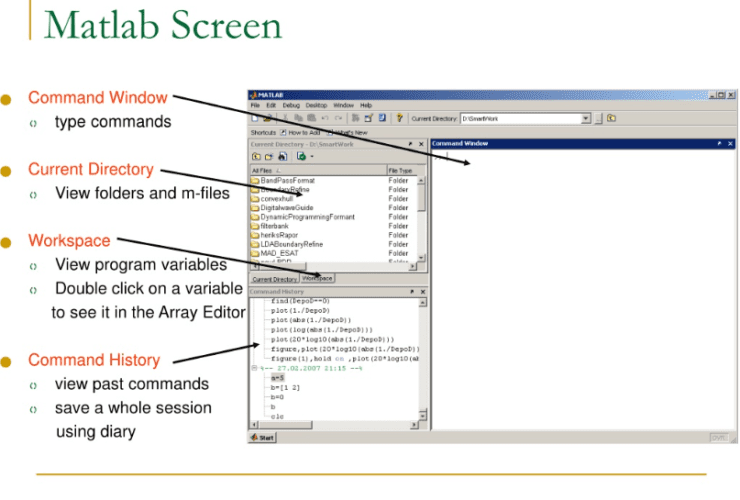Select history entry a=5
The height and width of the screenshot is (500, 740).
tap(278, 378)
